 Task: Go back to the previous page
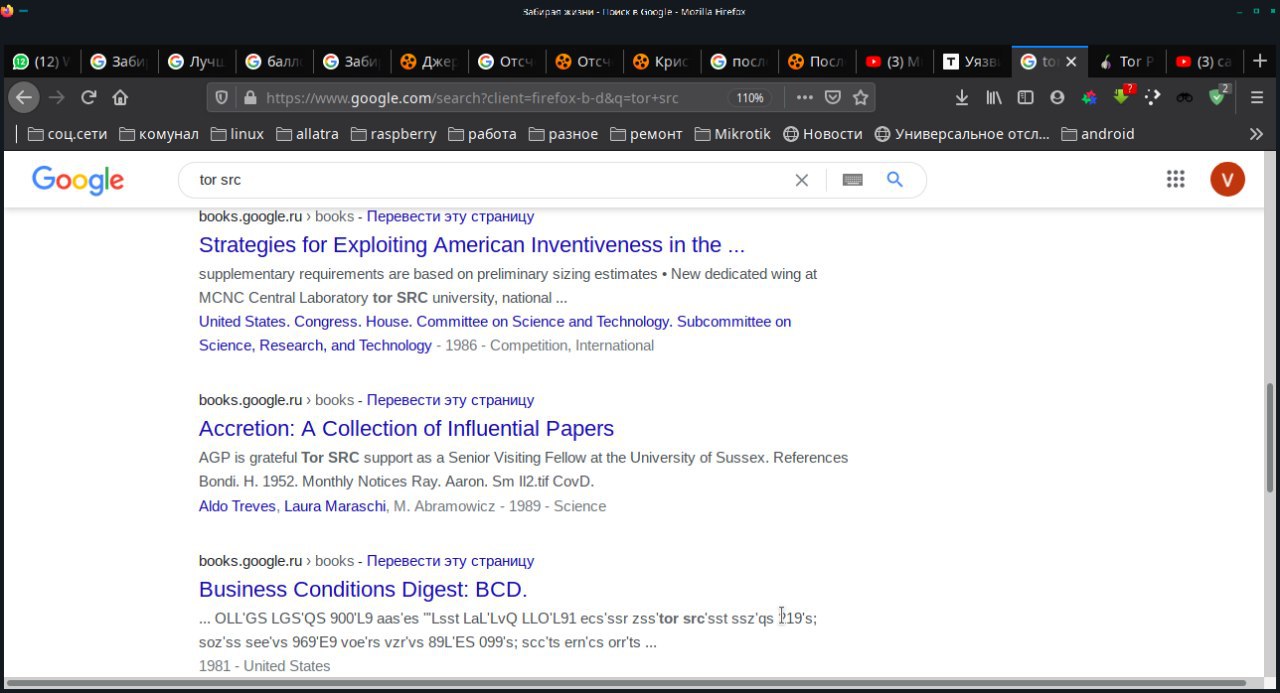tap(24, 97)
